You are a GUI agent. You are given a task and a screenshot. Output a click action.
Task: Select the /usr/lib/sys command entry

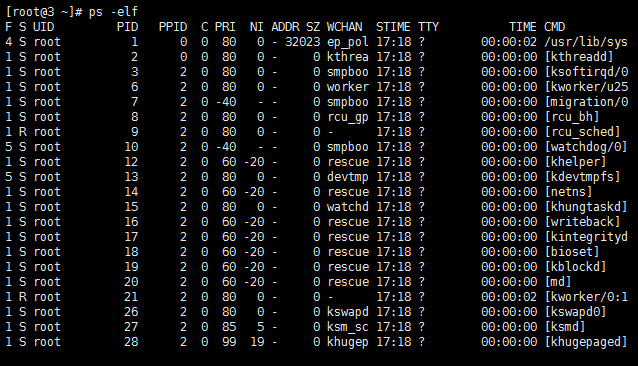click(x=586, y=42)
